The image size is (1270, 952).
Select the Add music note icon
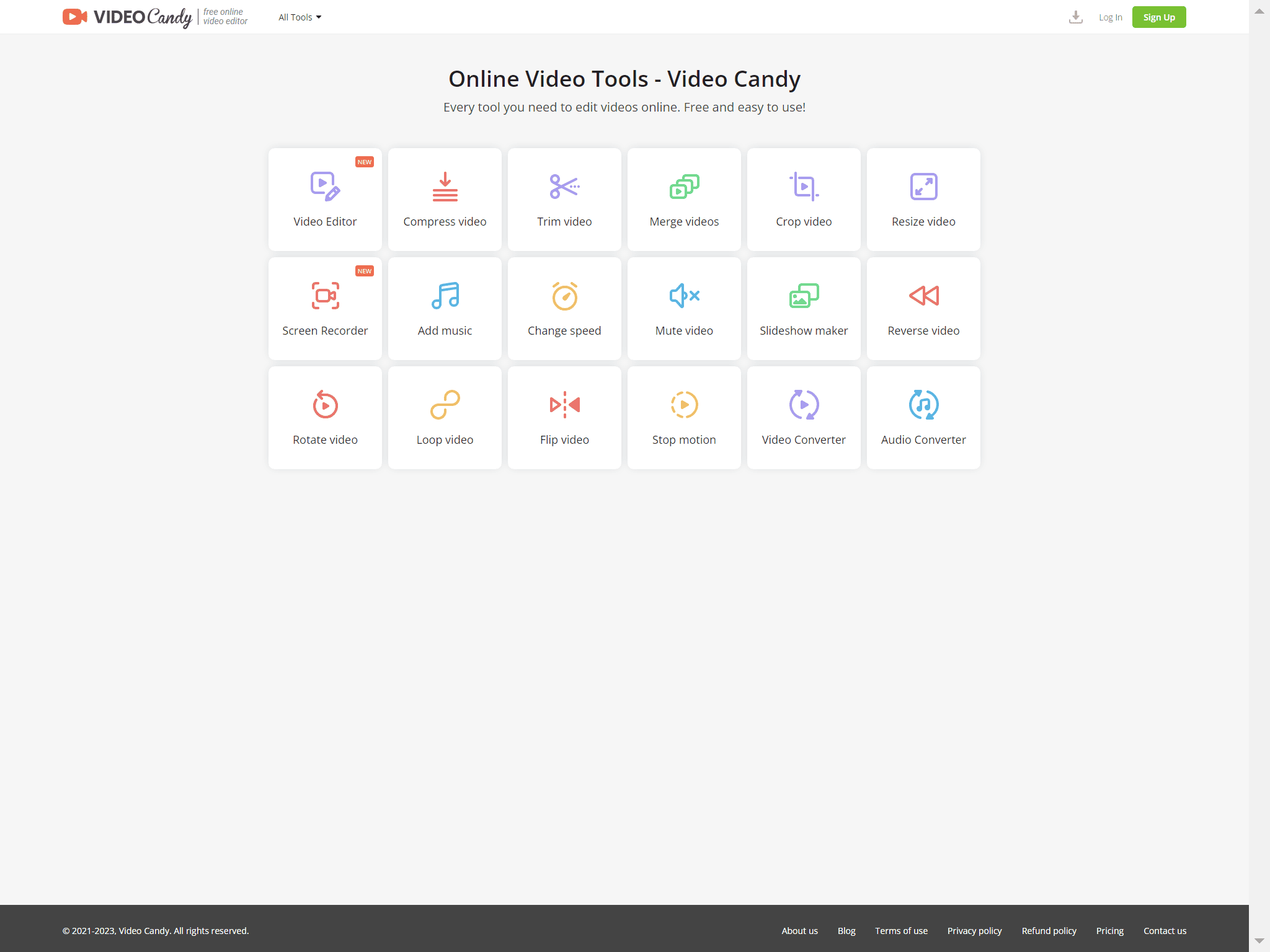445,296
